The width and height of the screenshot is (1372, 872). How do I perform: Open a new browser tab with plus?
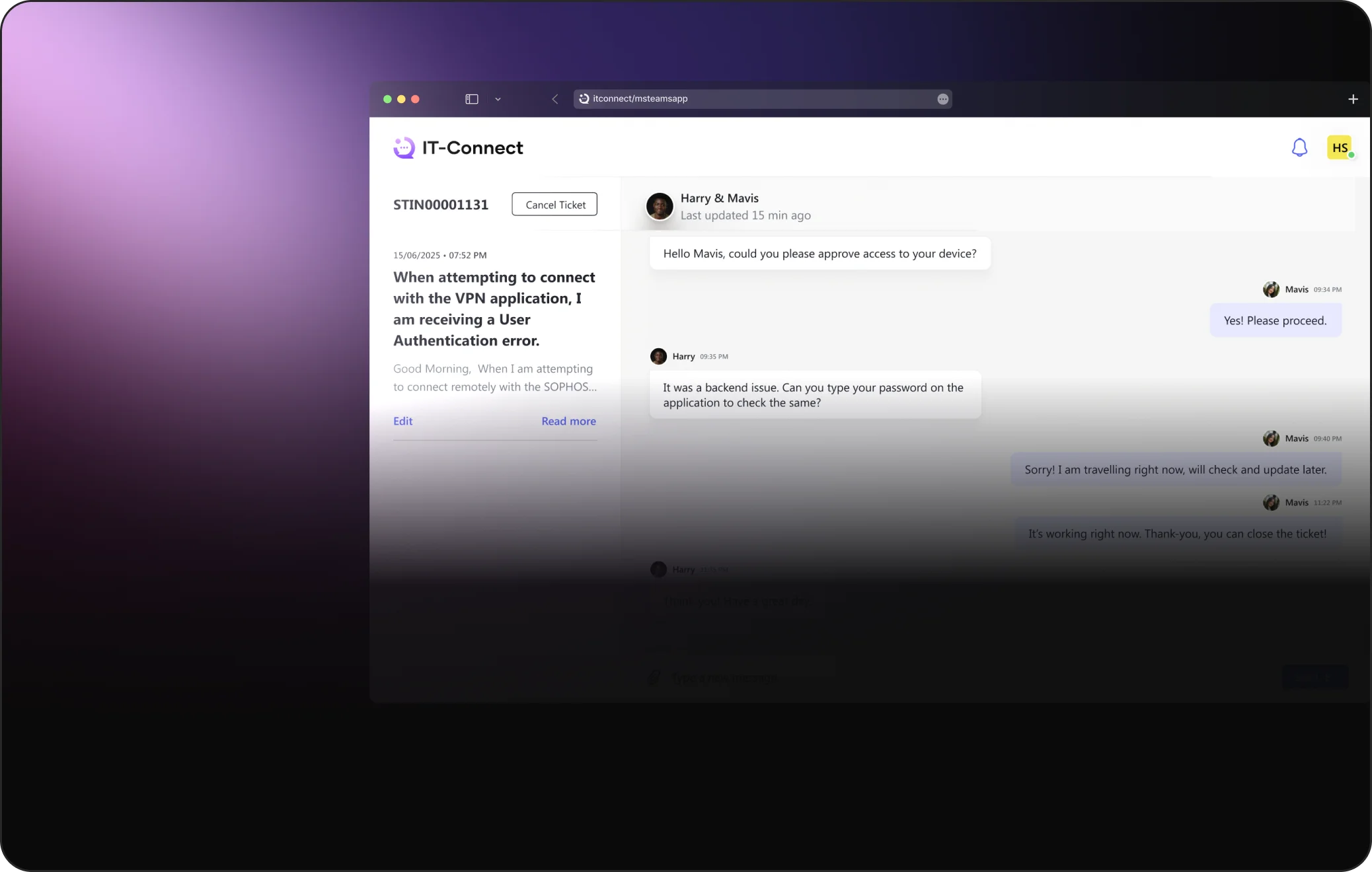1353,99
